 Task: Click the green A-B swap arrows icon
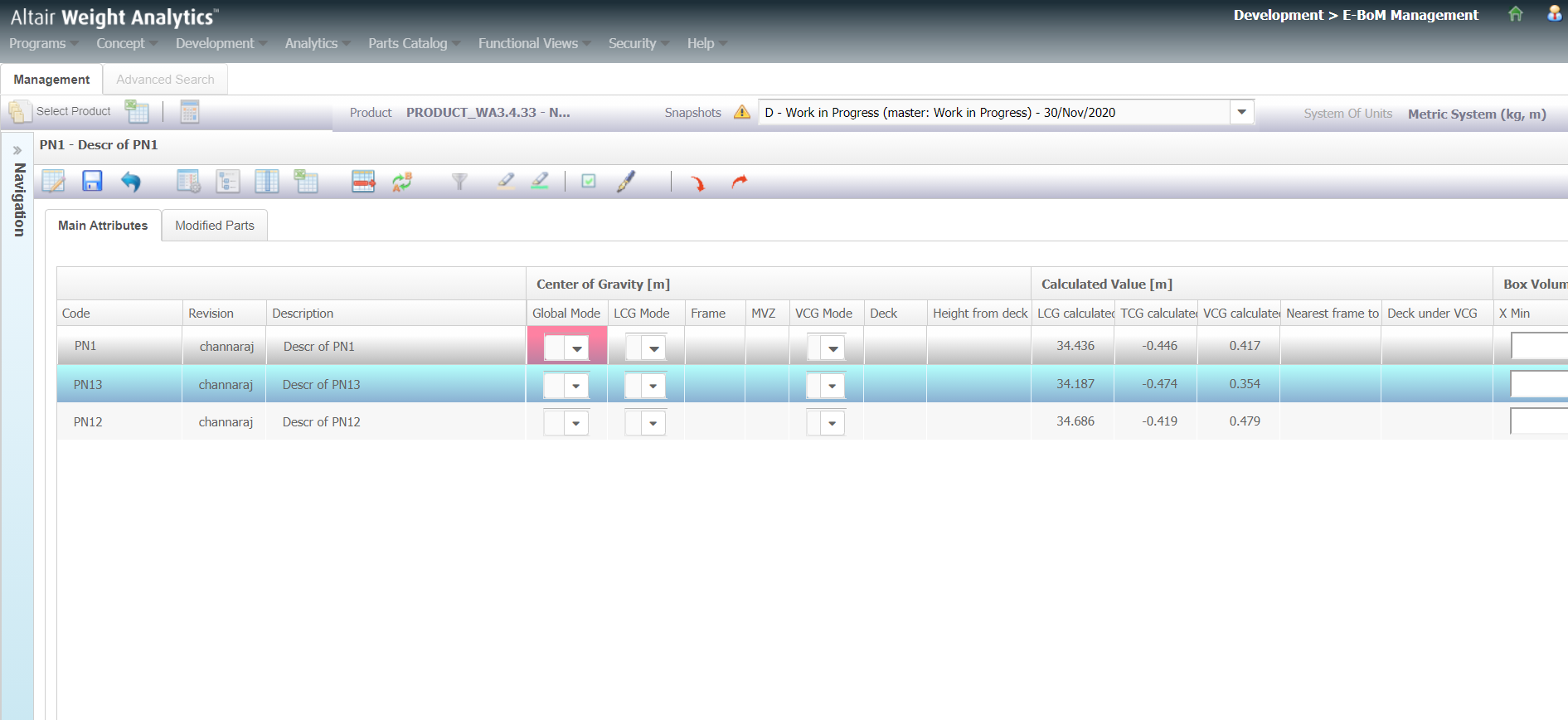(402, 181)
